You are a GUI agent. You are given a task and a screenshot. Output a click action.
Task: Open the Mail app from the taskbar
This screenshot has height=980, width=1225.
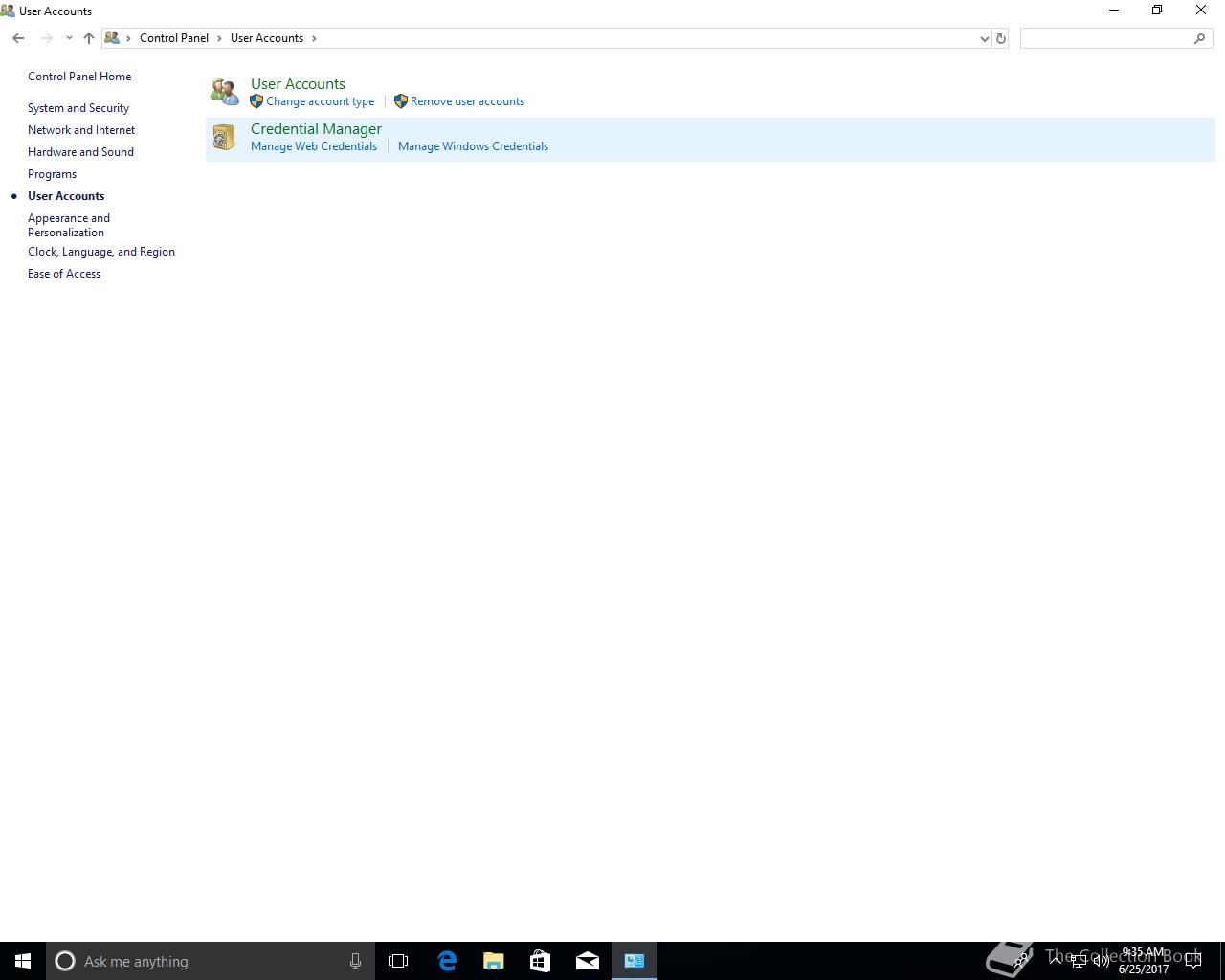click(588, 961)
